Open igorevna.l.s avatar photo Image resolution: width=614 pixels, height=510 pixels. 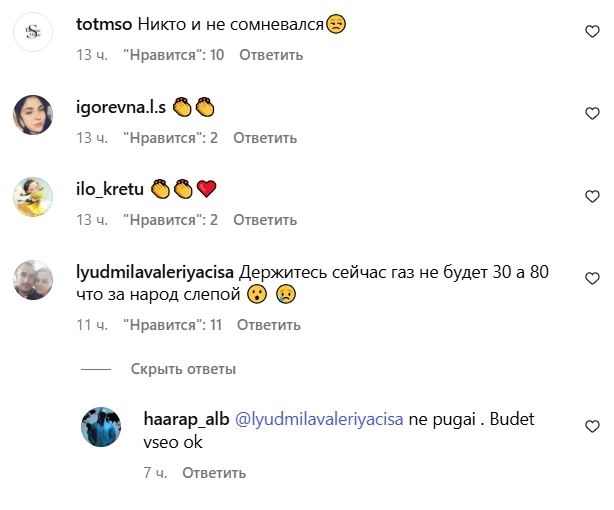click(33, 115)
